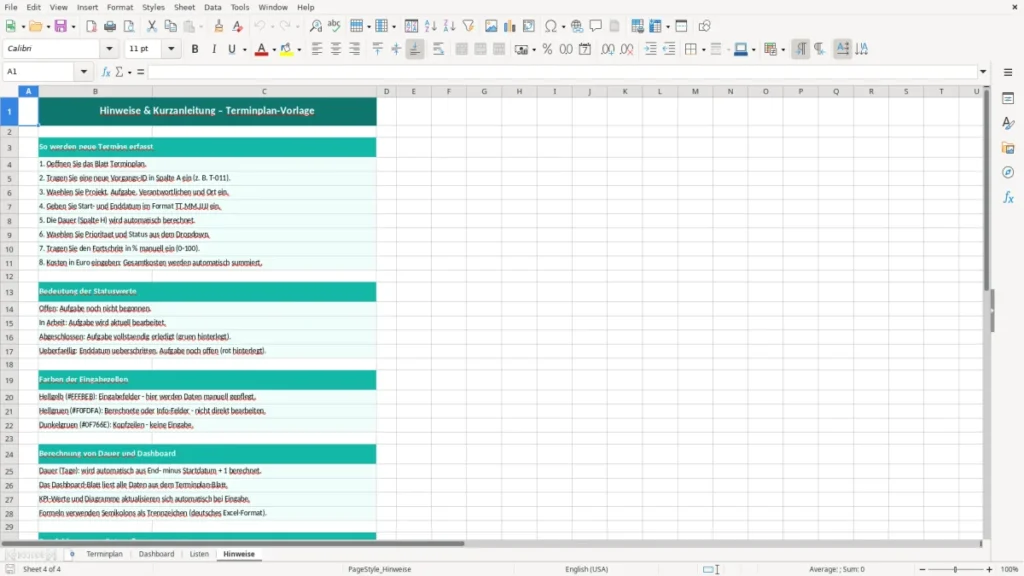
Task: Toggle Underline formatting
Action: click(231, 49)
